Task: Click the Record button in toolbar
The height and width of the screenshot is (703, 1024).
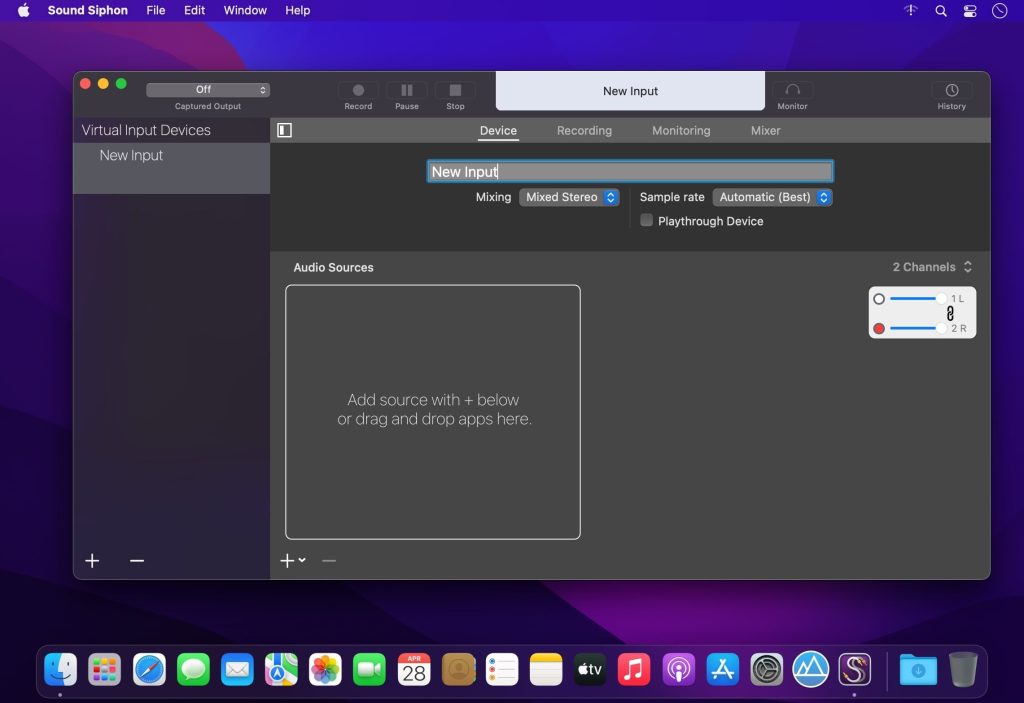Action: 358,91
